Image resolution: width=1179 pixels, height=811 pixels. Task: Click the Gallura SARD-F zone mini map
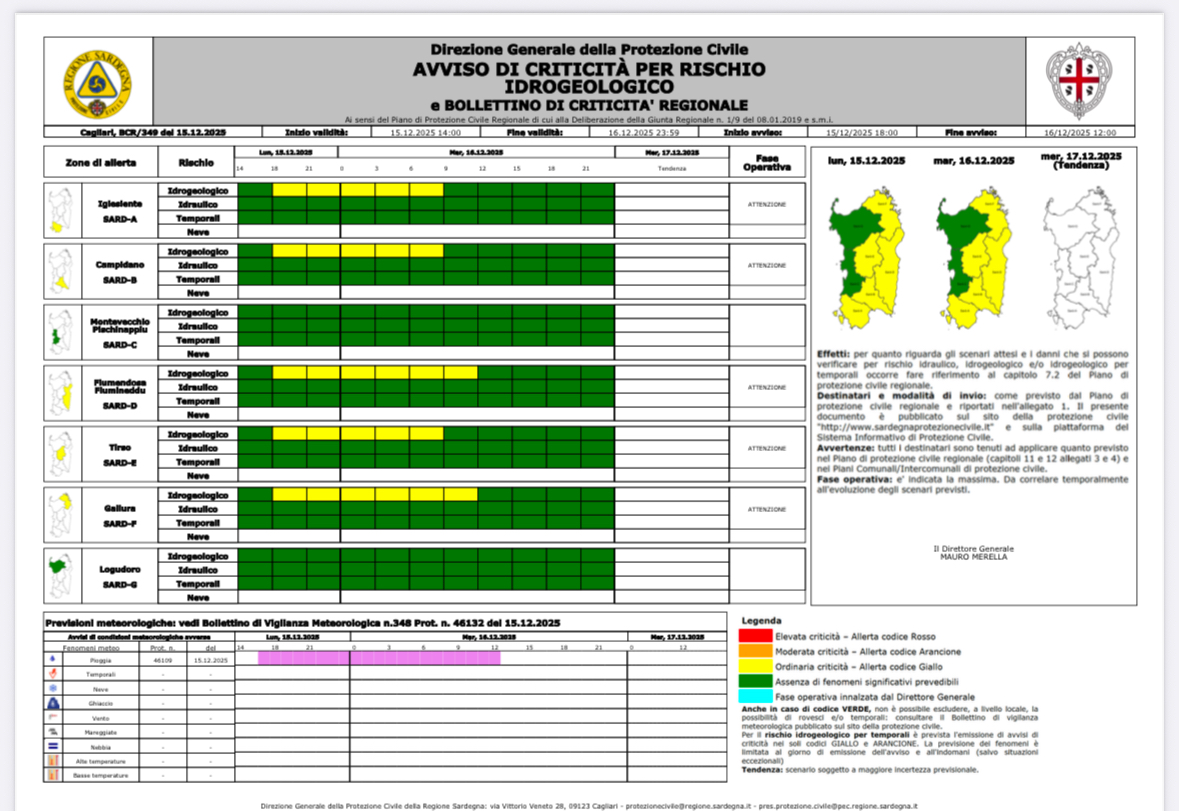tap(61, 516)
